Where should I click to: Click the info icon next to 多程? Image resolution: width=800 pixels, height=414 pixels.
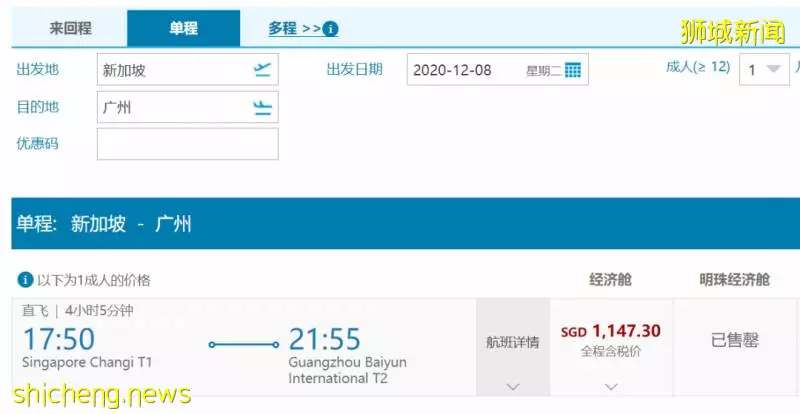[x=331, y=29]
